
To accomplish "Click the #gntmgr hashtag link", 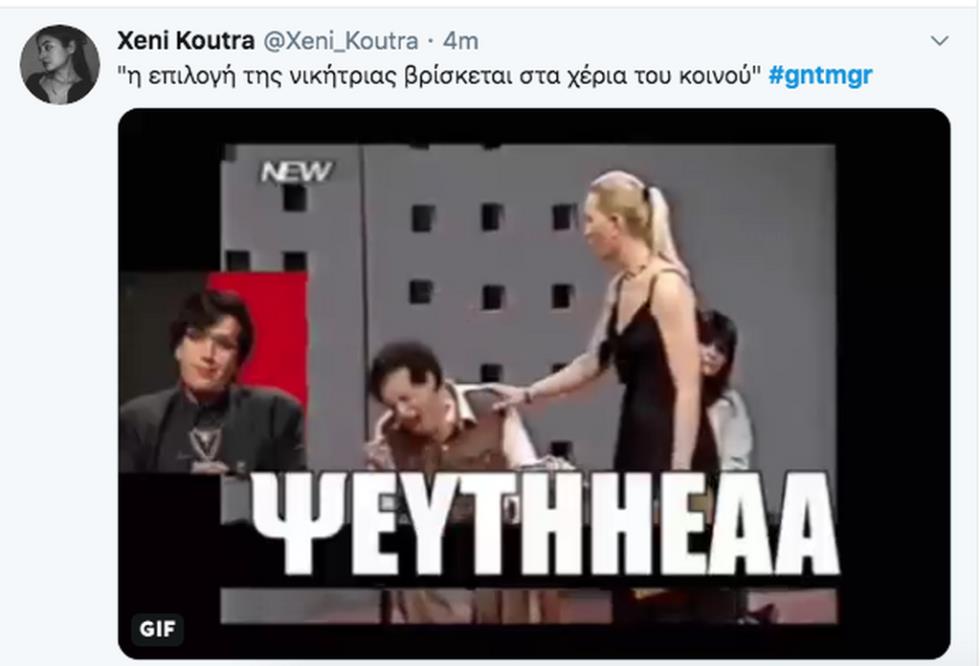I will point(820,76).
